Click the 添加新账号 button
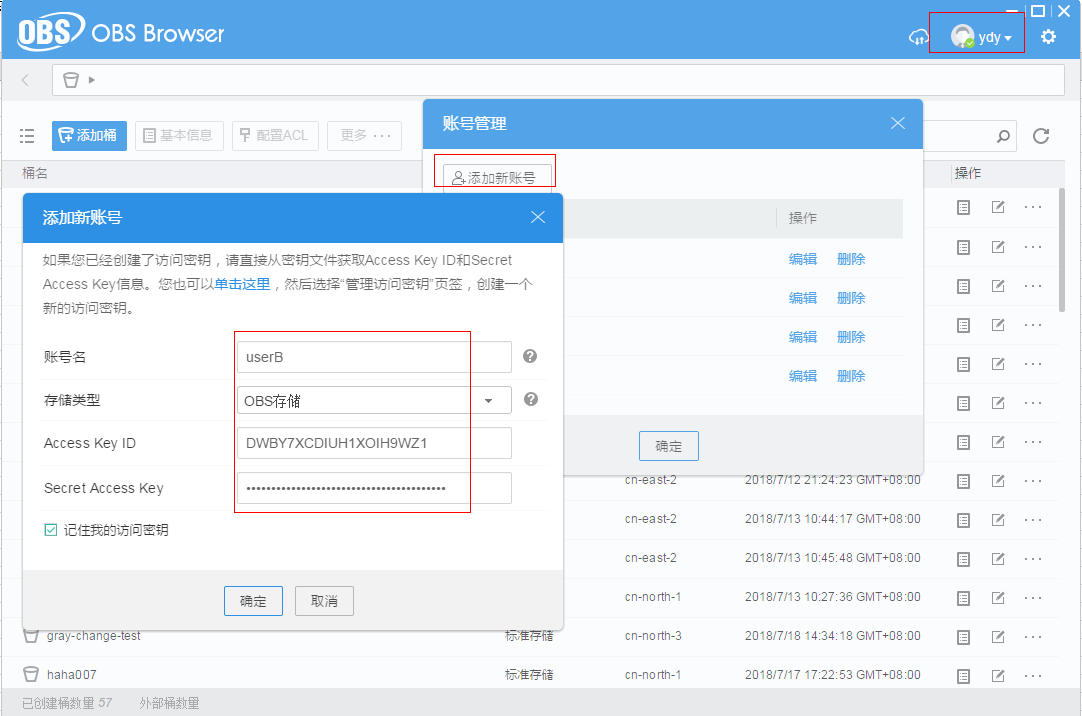The width and height of the screenshot is (1082, 716). (x=497, y=177)
